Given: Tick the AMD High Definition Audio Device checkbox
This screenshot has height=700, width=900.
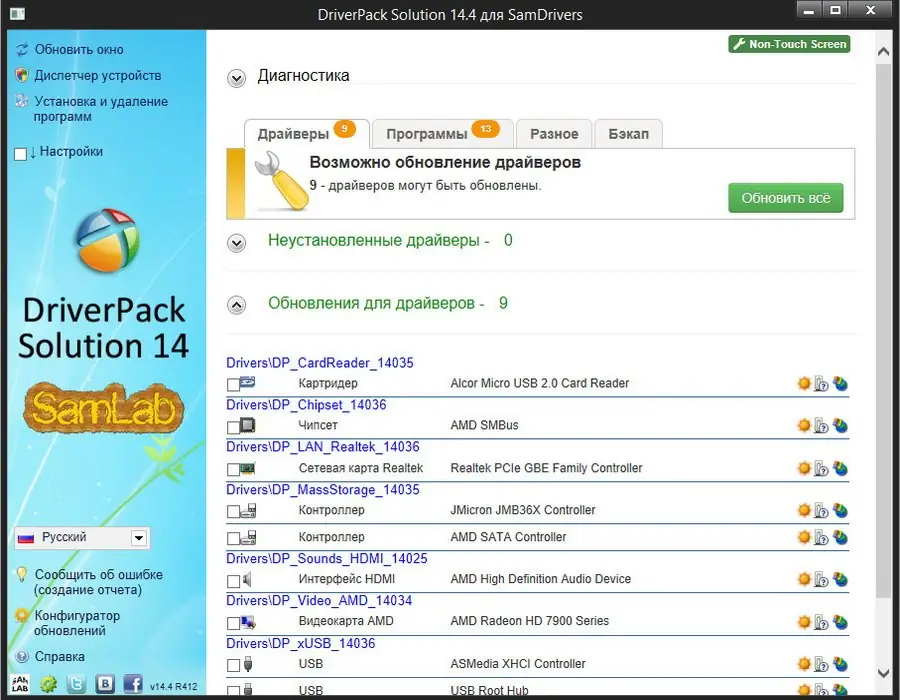Looking at the screenshot, I should pos(233,581).
